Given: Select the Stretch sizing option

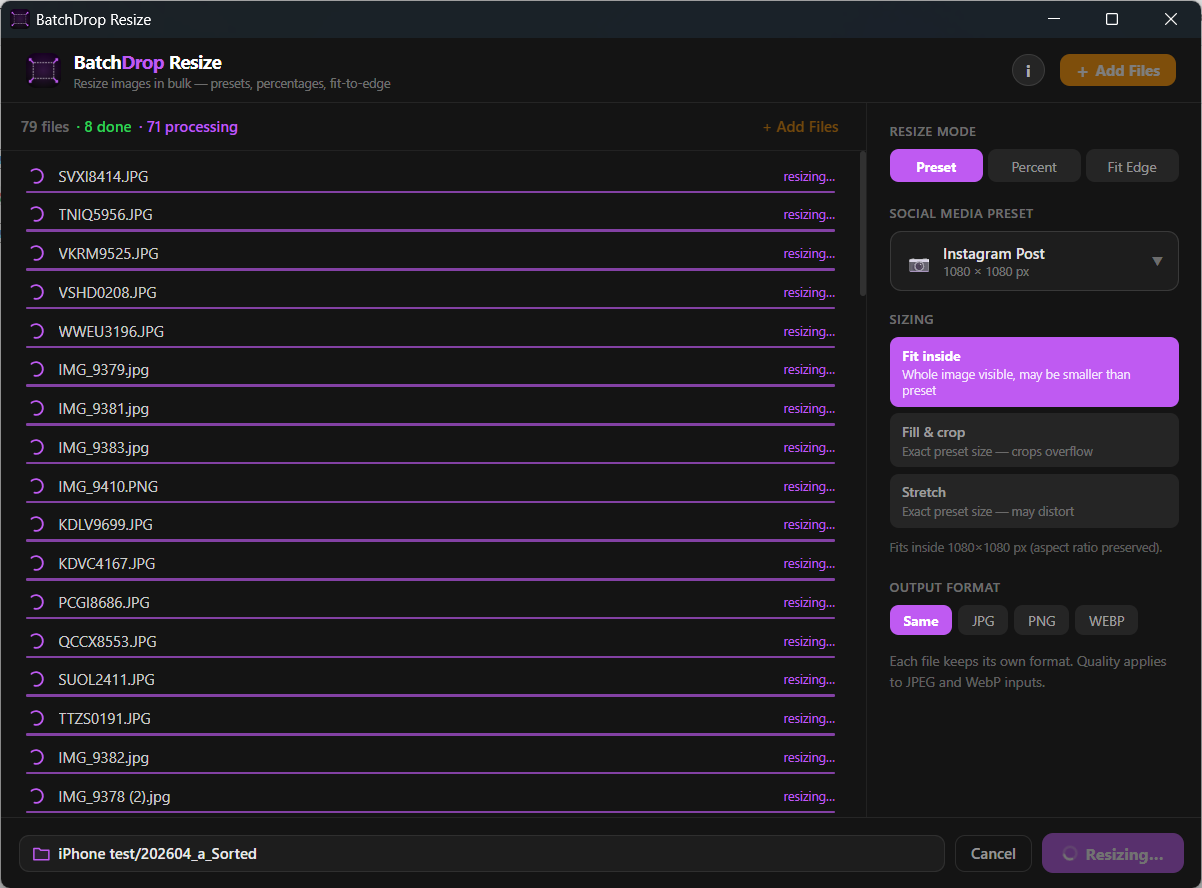Looking at the screenshot, I should 1034,501.
